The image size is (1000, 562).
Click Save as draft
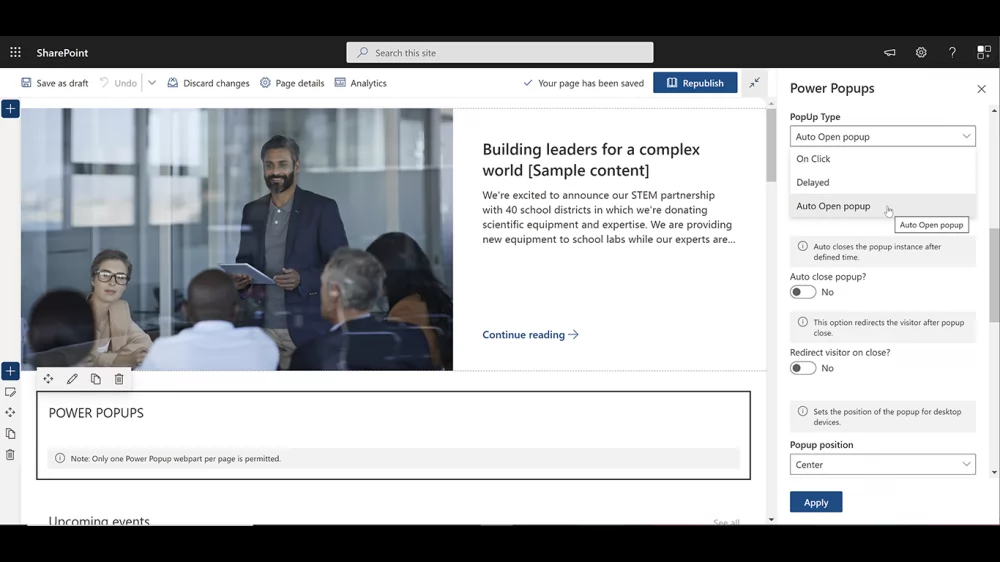tap(55, 83)
